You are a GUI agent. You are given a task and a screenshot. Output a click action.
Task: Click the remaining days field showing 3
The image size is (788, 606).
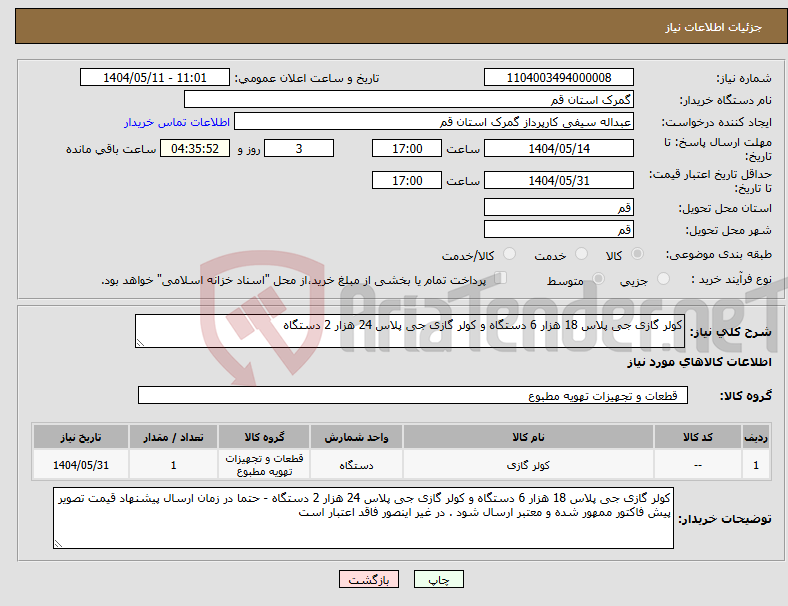click(299, 148)
